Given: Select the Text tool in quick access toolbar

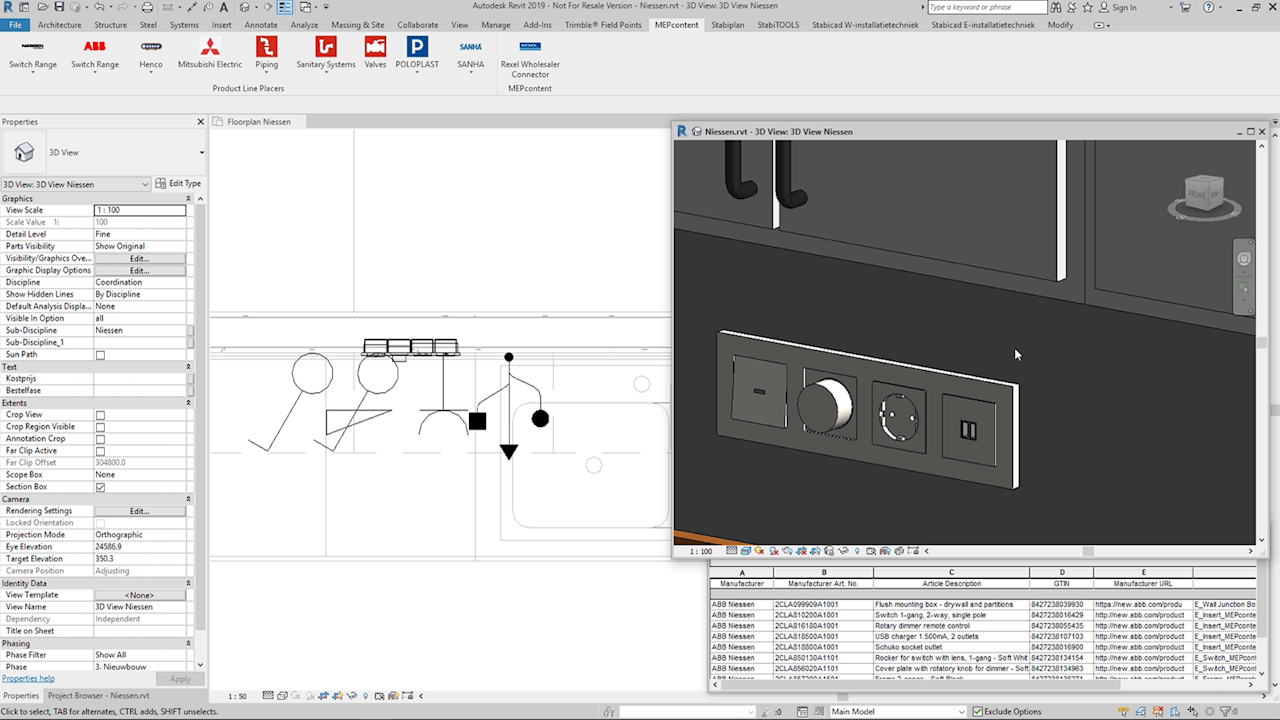Looking at the screenshot, I should tap(223, 7).
